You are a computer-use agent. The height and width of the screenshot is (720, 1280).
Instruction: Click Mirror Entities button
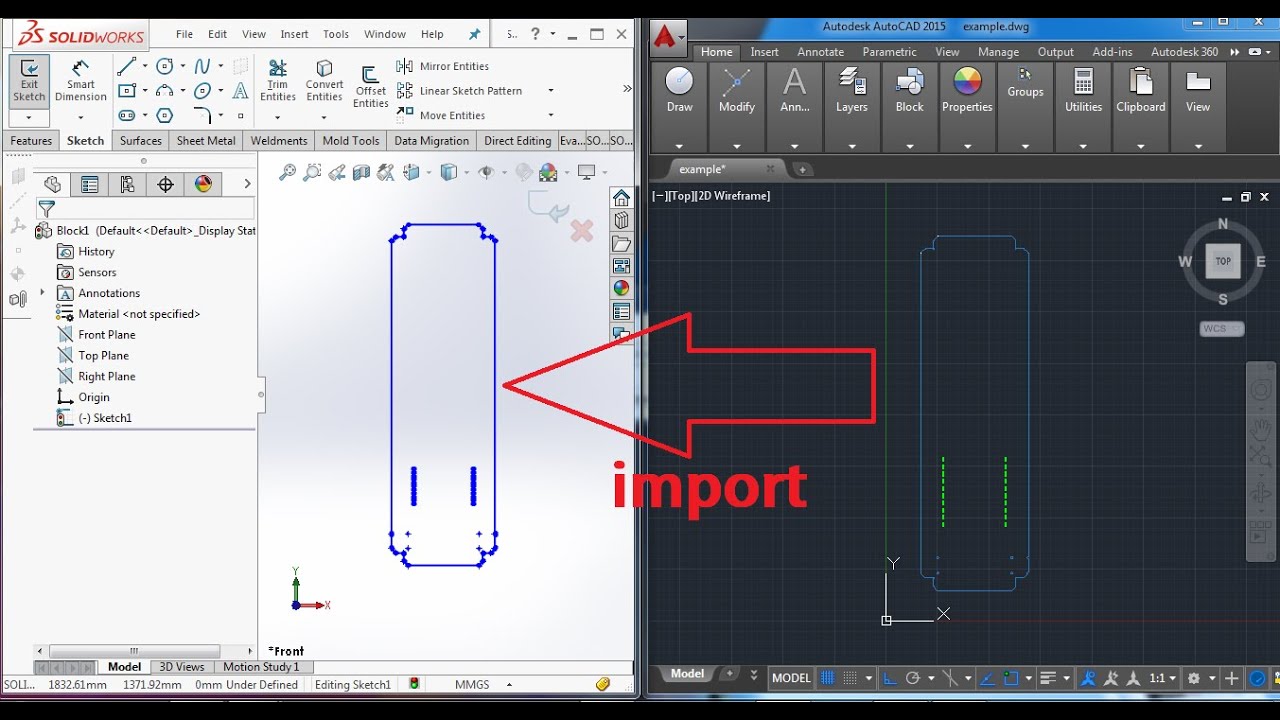[x=443, y=66]
